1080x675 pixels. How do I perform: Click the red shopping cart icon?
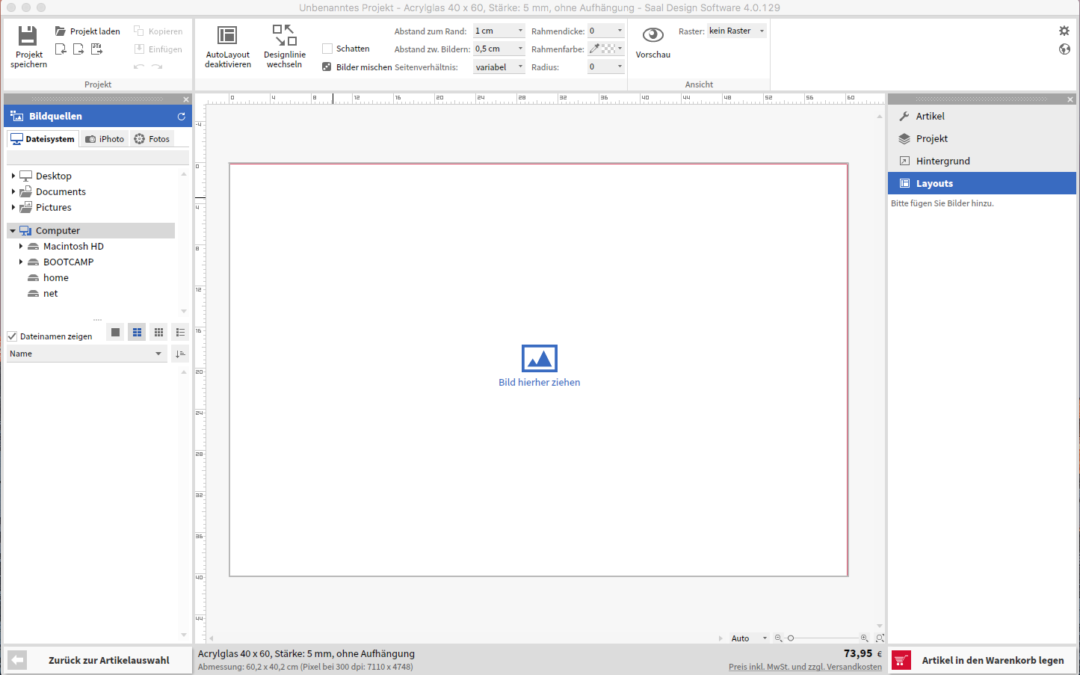[x=901, y=660]
